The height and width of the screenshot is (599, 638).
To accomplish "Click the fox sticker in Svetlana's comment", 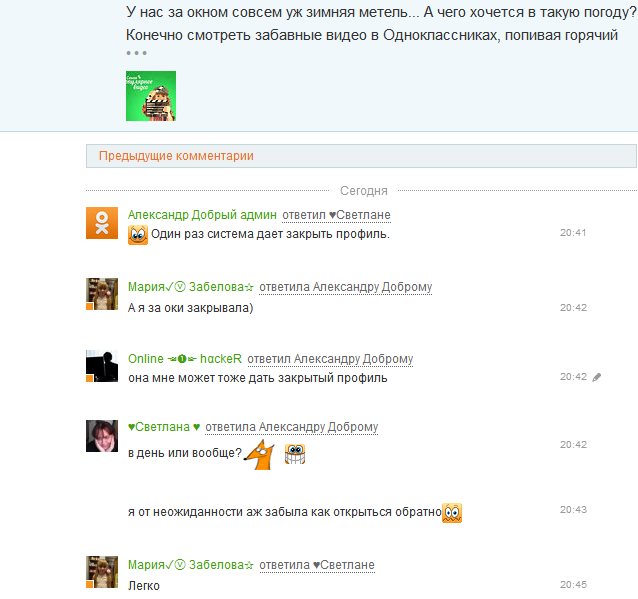I will [x=259, y=455].
